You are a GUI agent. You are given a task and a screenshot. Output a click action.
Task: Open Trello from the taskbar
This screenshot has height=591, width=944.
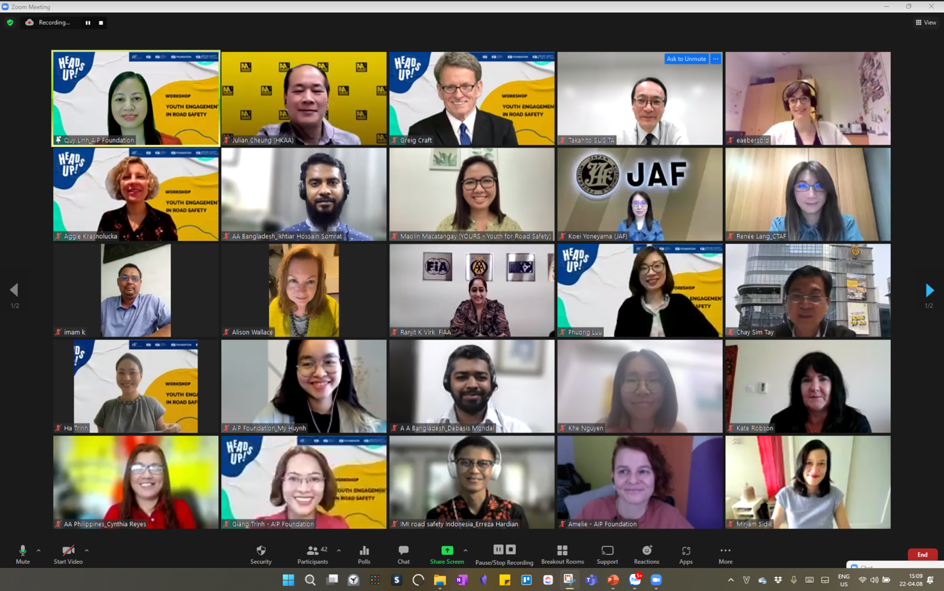tap(526, 580)
